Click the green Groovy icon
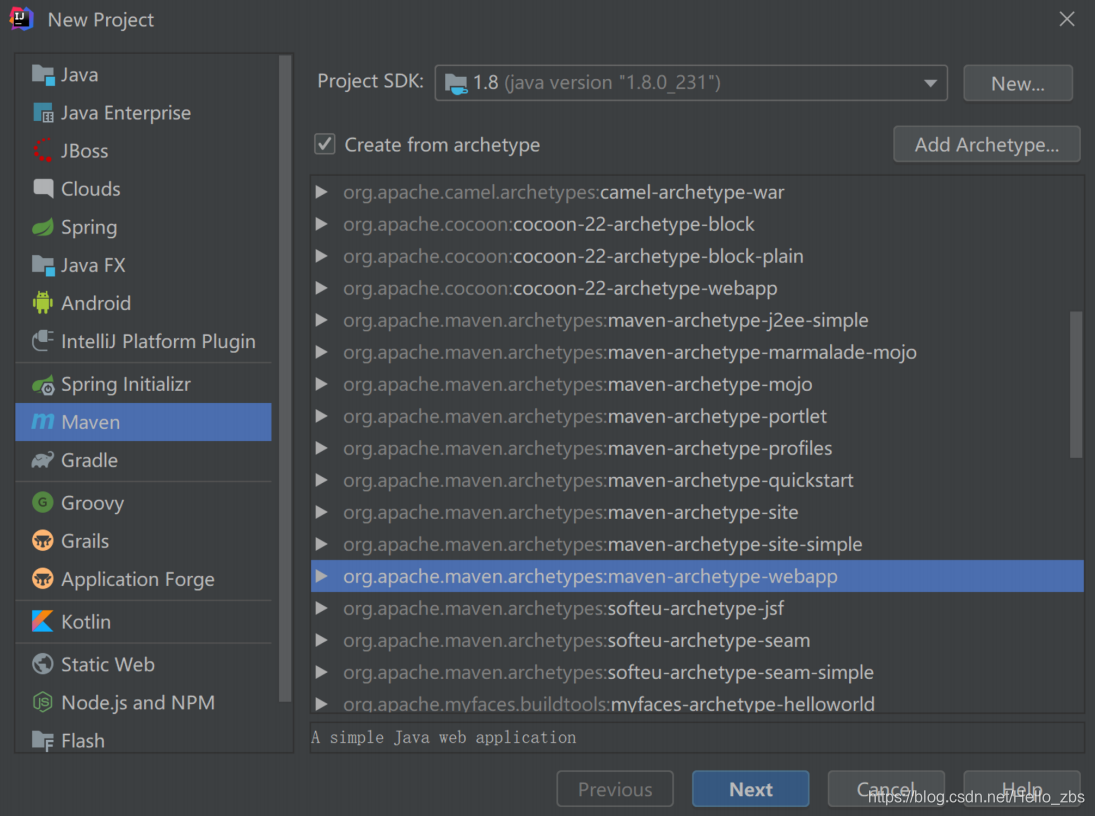This screenshot has height=816, width=1095. pos(43,502)
